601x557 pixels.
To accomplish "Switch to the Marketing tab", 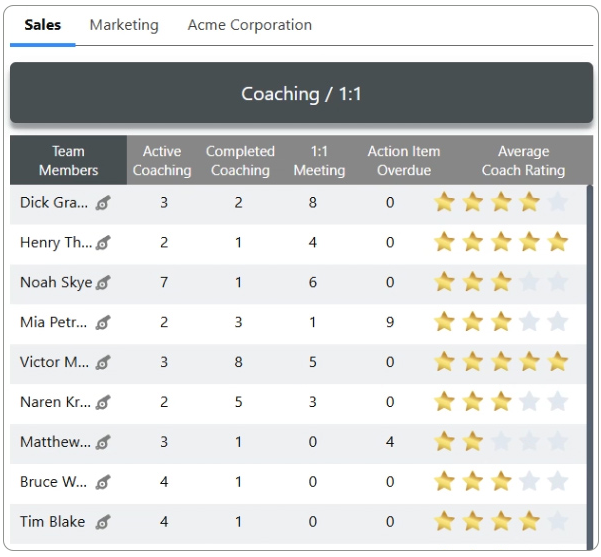I will (124, 25).
